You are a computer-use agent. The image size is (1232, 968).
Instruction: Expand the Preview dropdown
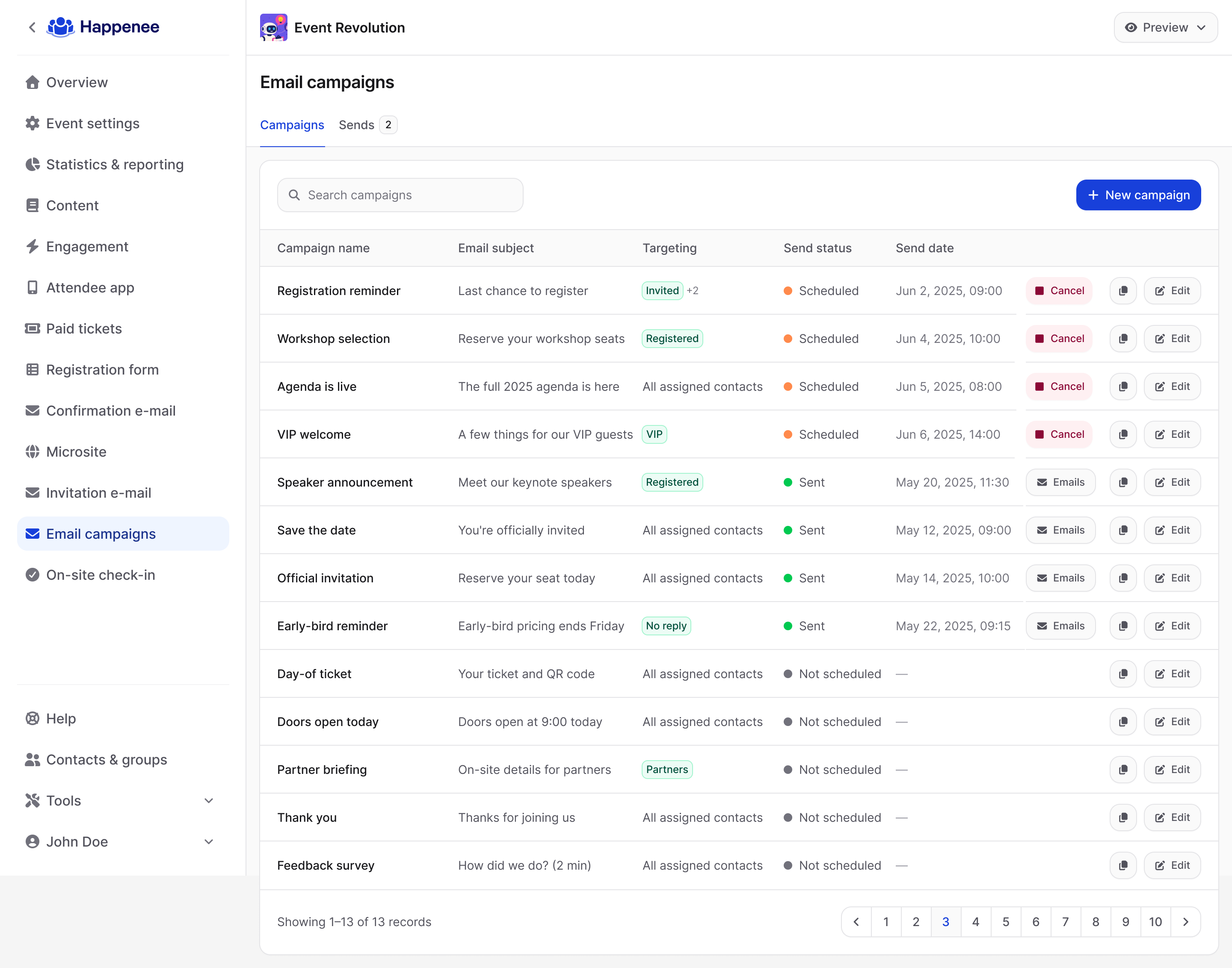1165,27
